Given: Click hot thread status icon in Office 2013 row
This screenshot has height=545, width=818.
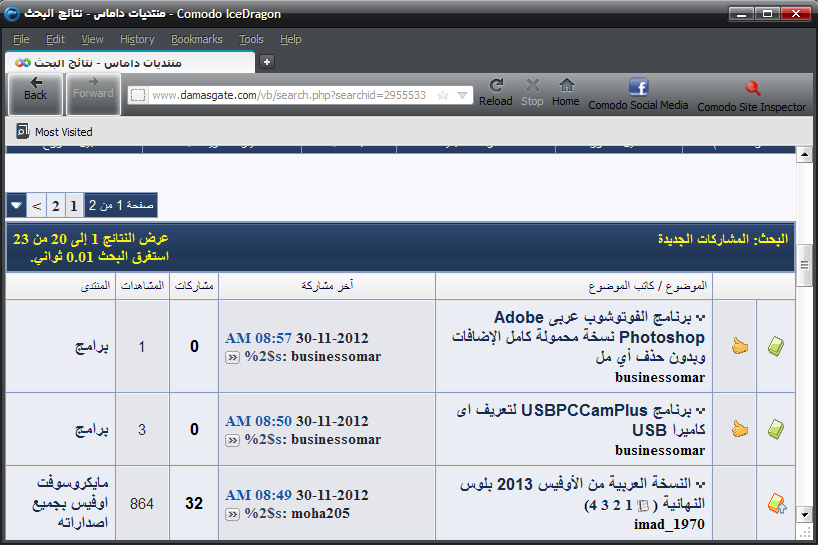Looking at the screenshot, I should click(x=777, y=504).
